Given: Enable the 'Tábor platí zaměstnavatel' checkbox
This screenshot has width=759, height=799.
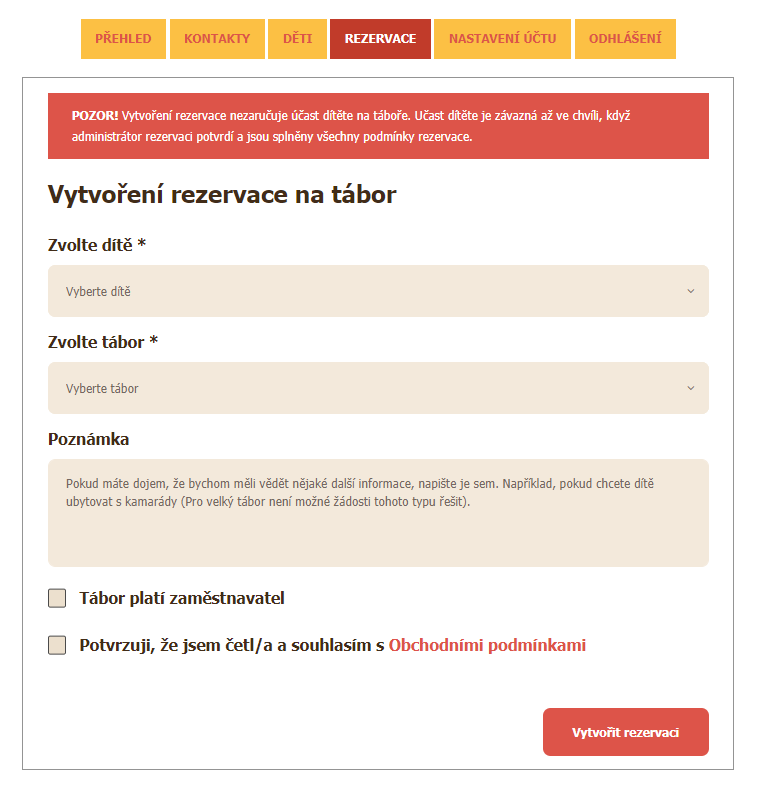Looking at the screenshot, I should [x=57, y=599].
